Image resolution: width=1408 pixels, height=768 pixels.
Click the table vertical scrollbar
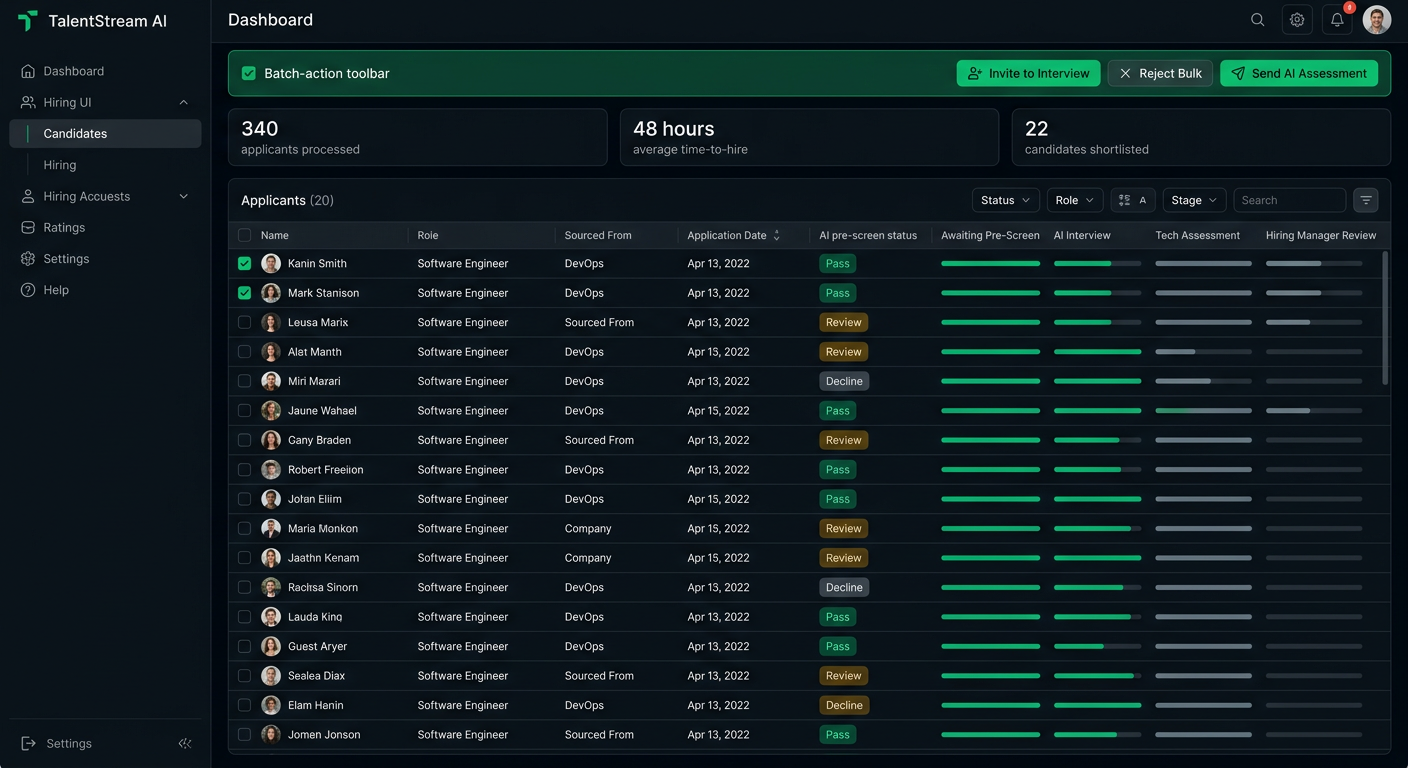click(1385, 318)
